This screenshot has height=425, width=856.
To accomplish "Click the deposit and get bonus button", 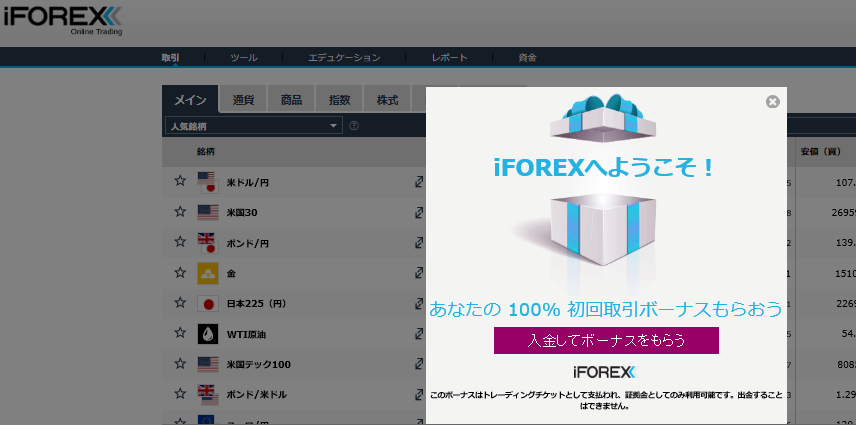I will pyautogui.click(x=606, y=340).
